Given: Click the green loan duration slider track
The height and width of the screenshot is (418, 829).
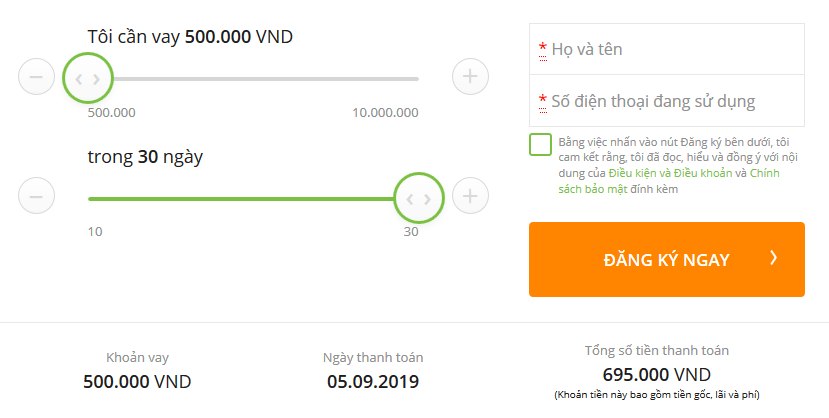Looking at the screenshot, I should (x=240, y=198).
